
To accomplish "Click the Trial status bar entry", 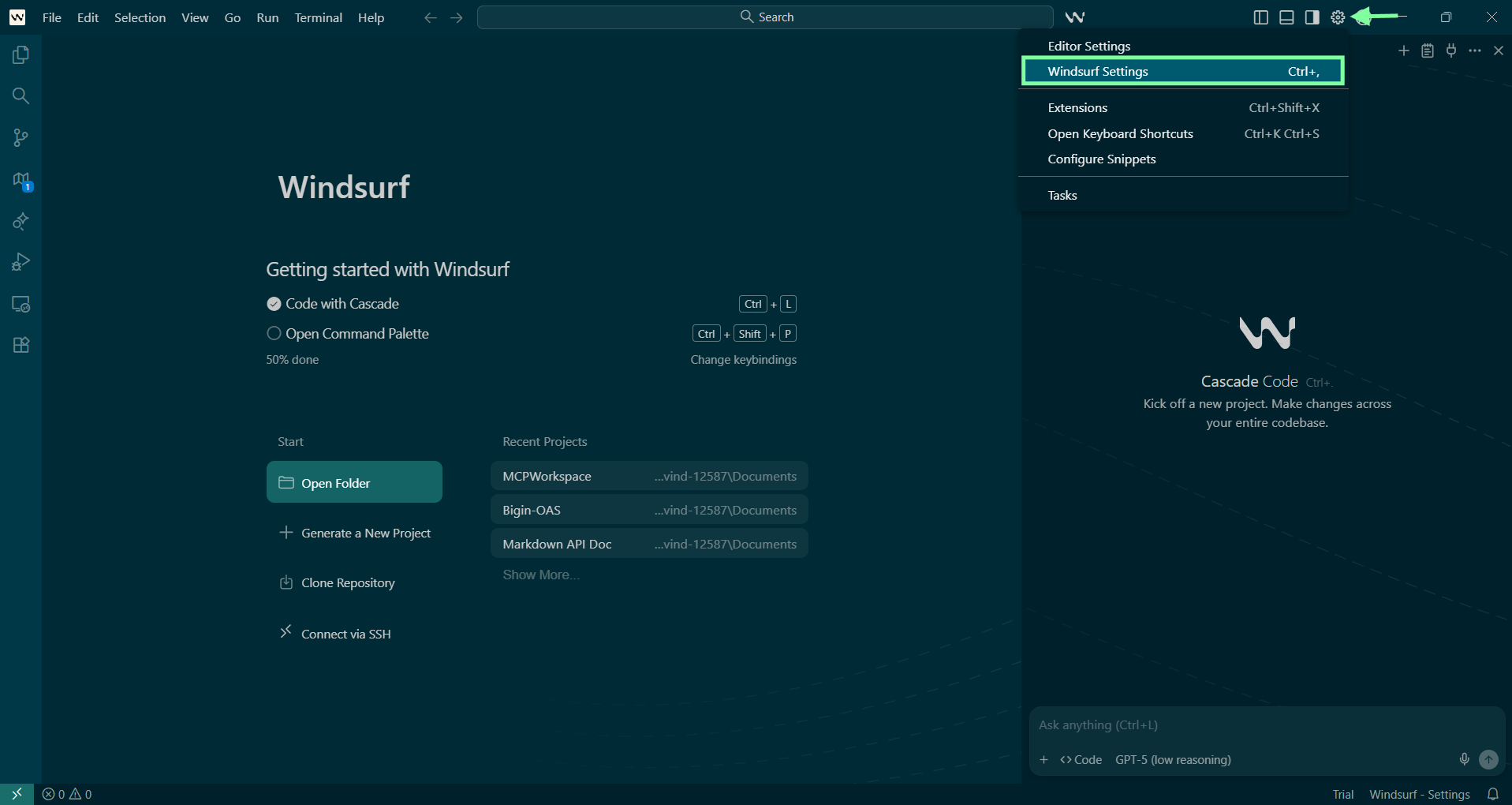I will tap(1343, 794).
